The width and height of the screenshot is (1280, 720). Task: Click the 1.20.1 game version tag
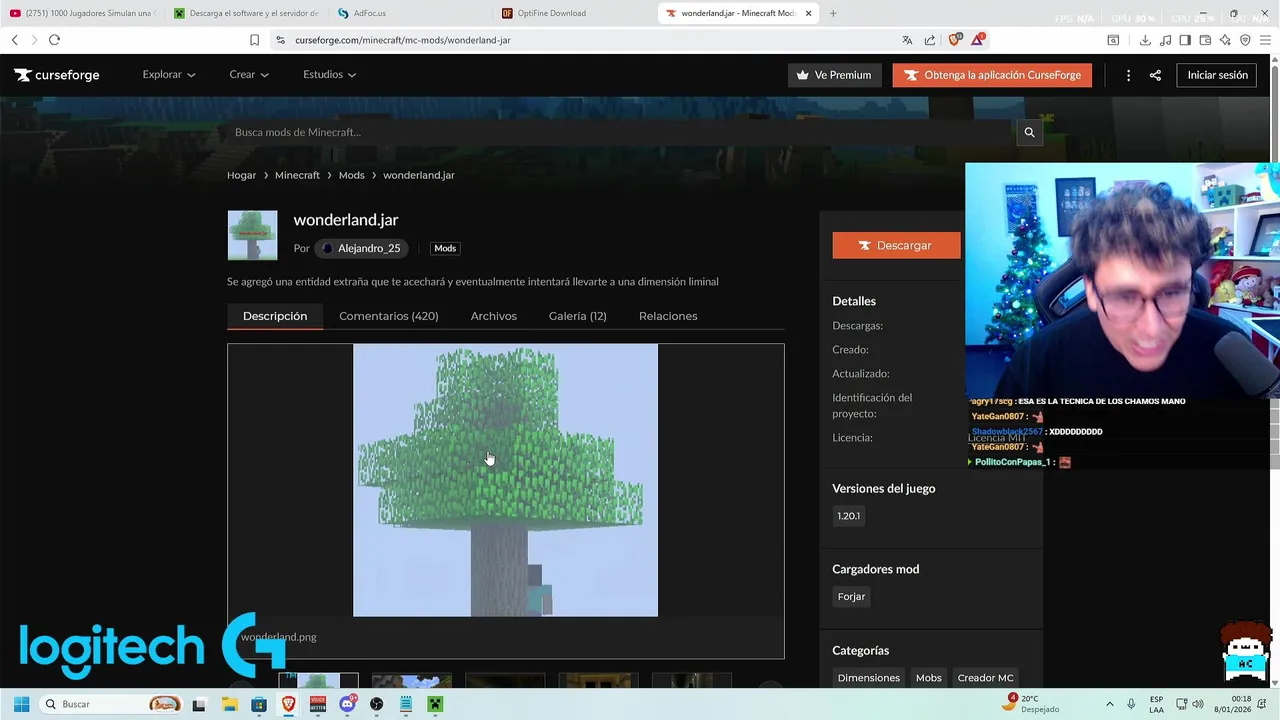(x=848, y=516)
